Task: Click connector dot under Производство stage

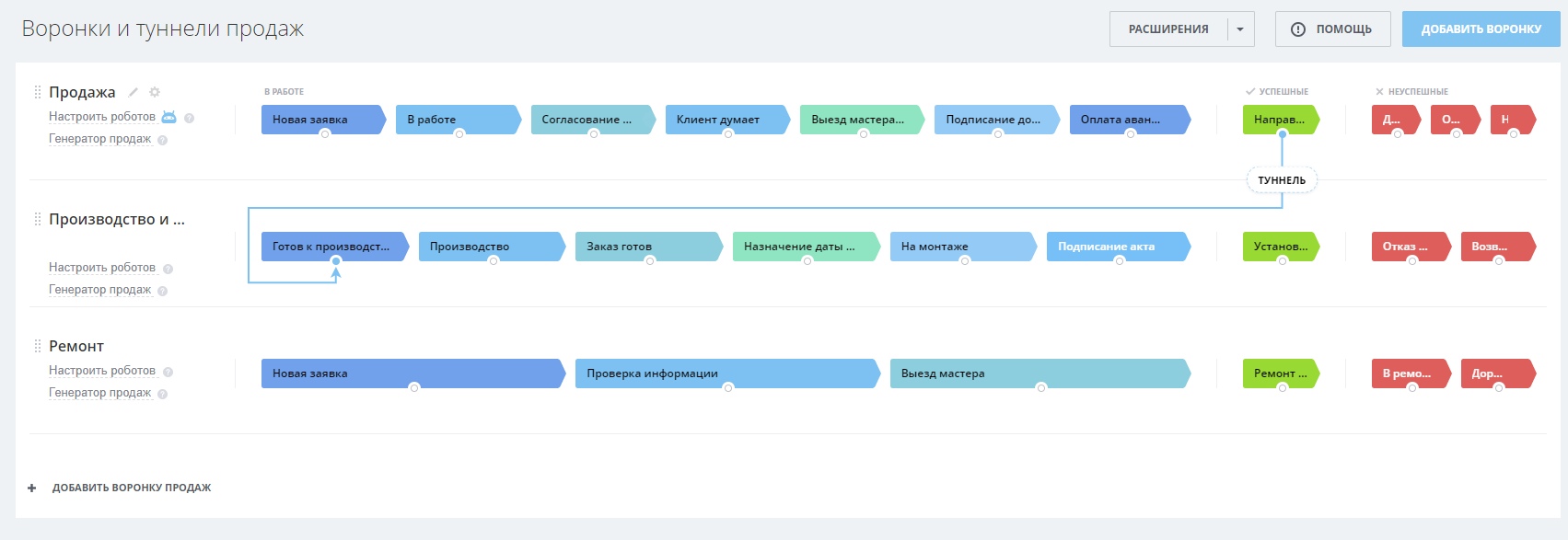Action: pos(494,261)
